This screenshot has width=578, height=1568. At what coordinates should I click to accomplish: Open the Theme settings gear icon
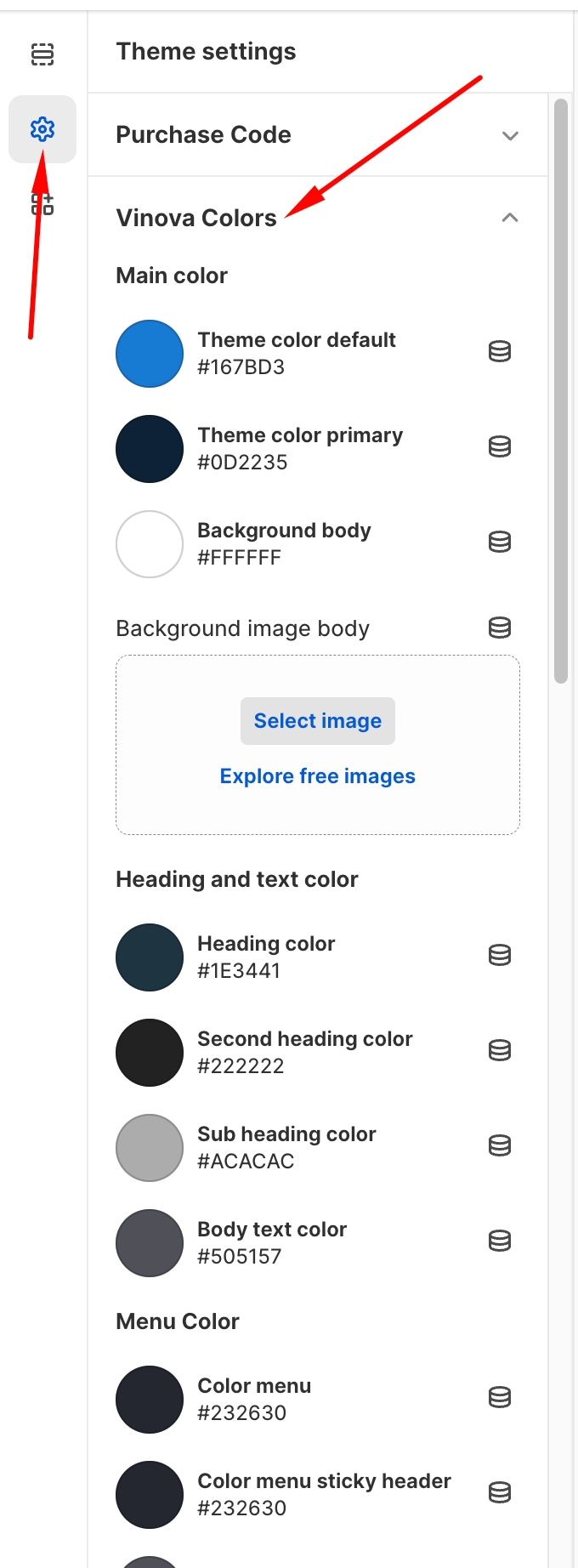(x=42, y=129)
